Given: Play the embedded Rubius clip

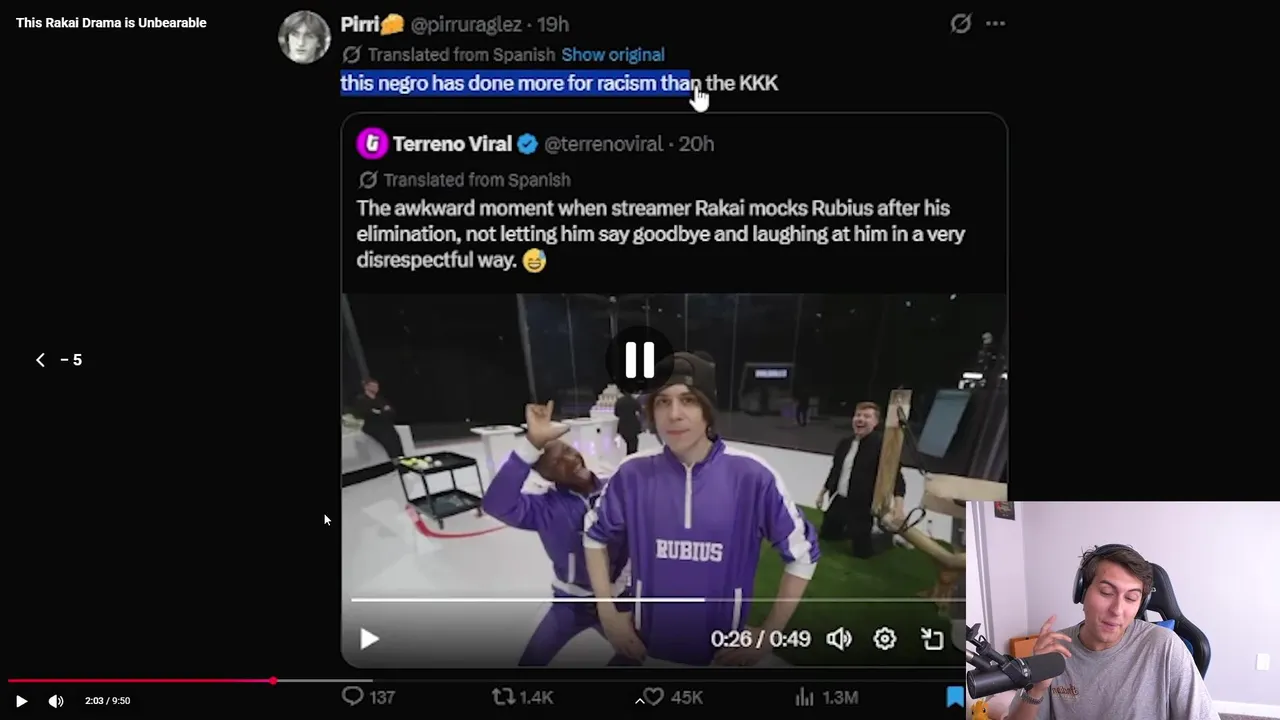Looking at the screenshot, I should point(369,639).
